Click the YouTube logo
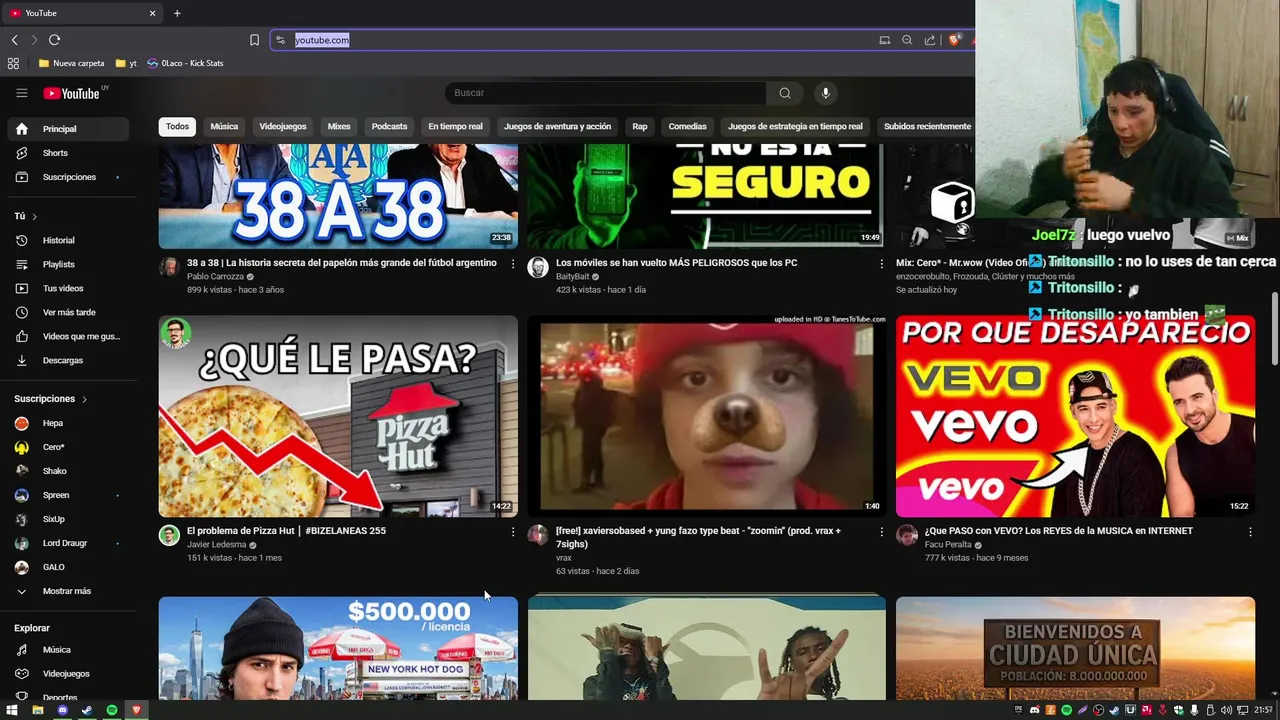This screenshot has height=720, width=1280. (x=71, y=93)
